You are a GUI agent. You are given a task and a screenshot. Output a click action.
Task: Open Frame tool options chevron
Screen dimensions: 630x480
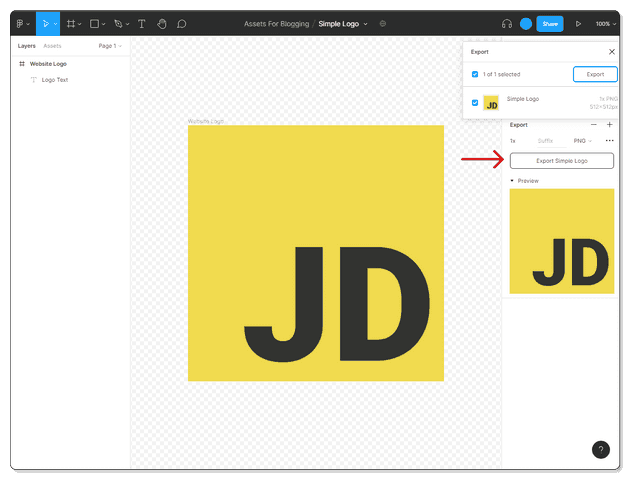pyautogui.click(x=80, y=24)
